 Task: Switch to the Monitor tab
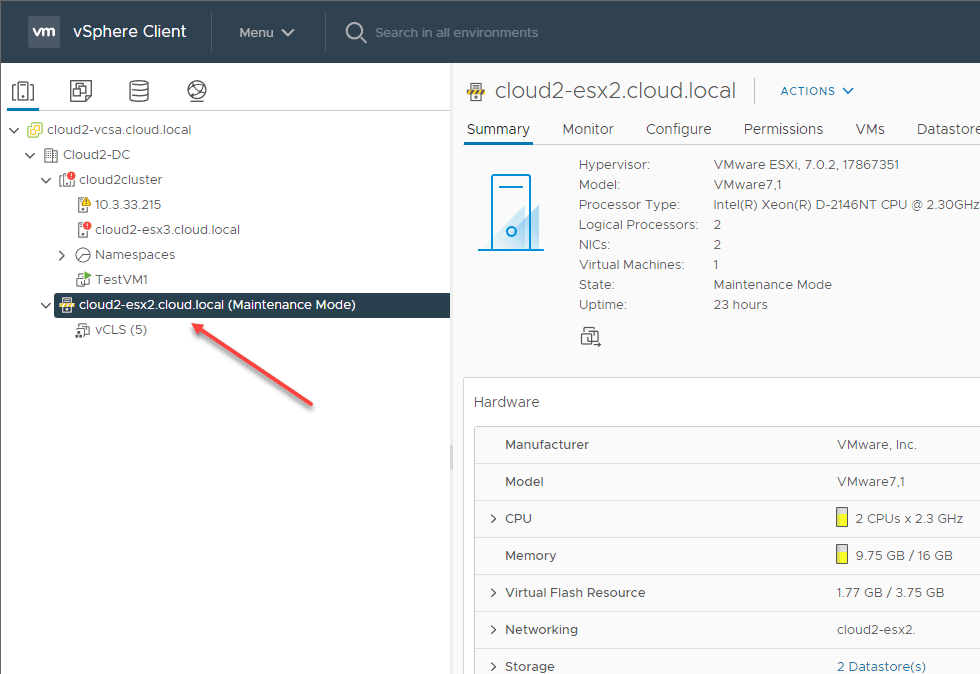click(x=588, y=129)
